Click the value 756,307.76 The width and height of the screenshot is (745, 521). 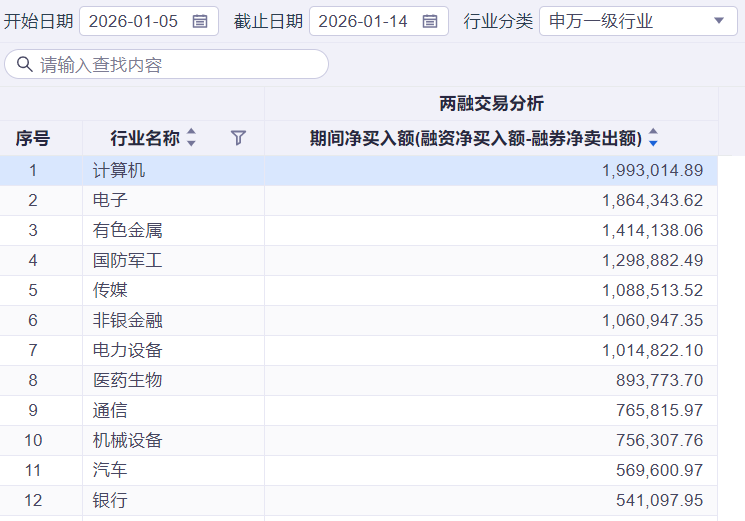[x=659, y=440]
